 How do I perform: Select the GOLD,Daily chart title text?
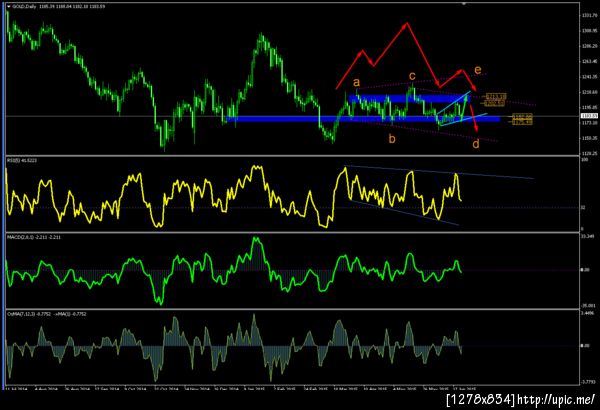coord(24,7)
